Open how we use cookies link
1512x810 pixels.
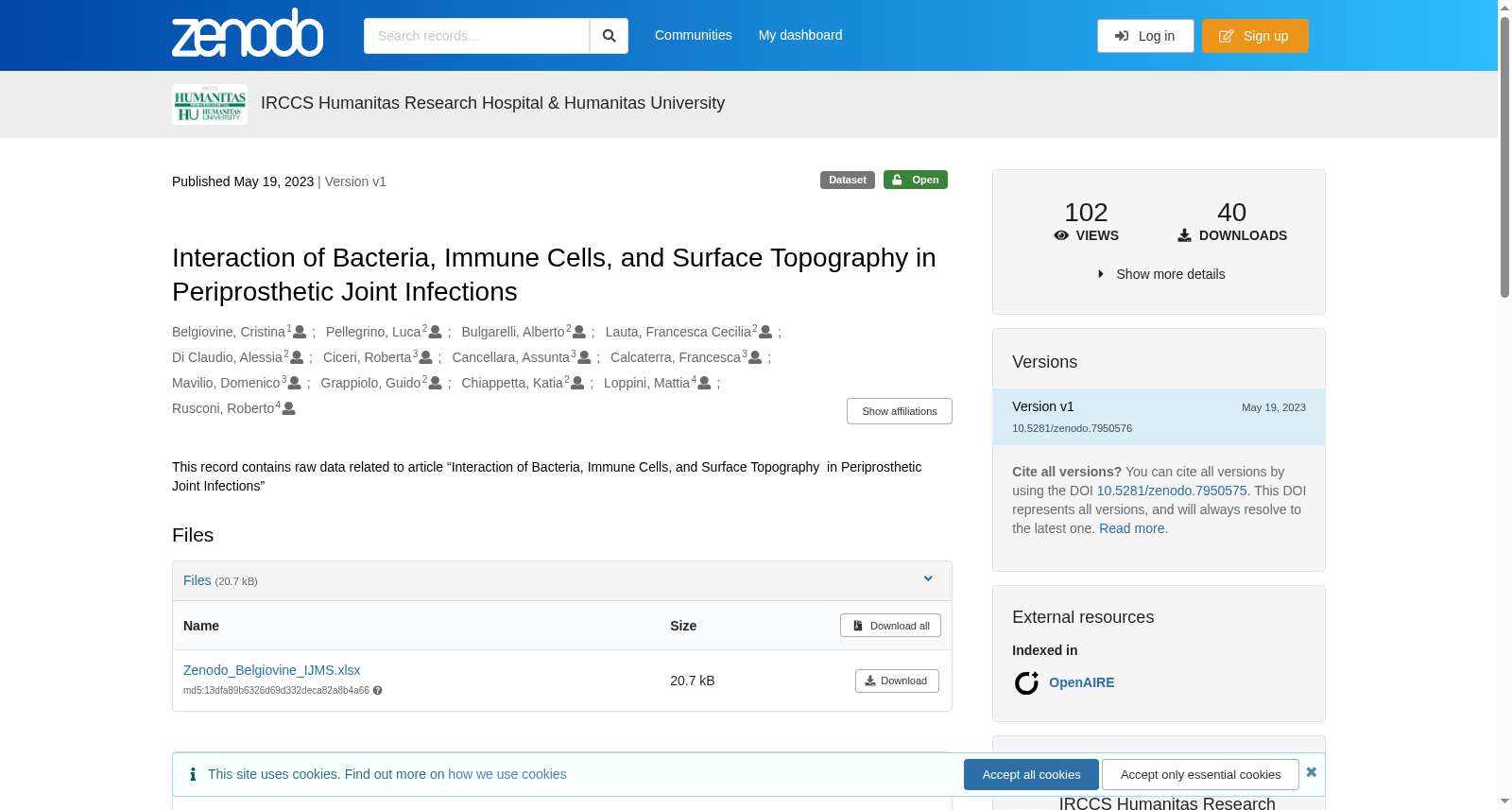[507, 774]
